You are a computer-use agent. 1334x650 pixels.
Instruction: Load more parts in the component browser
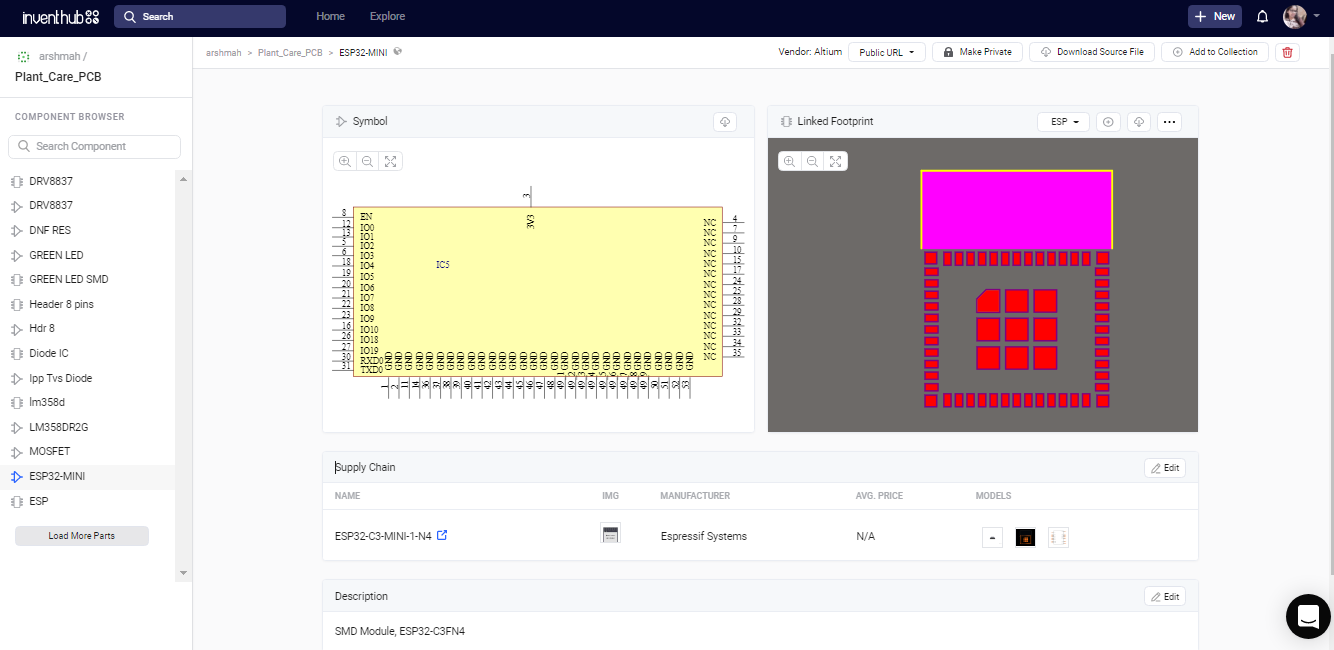82,536
